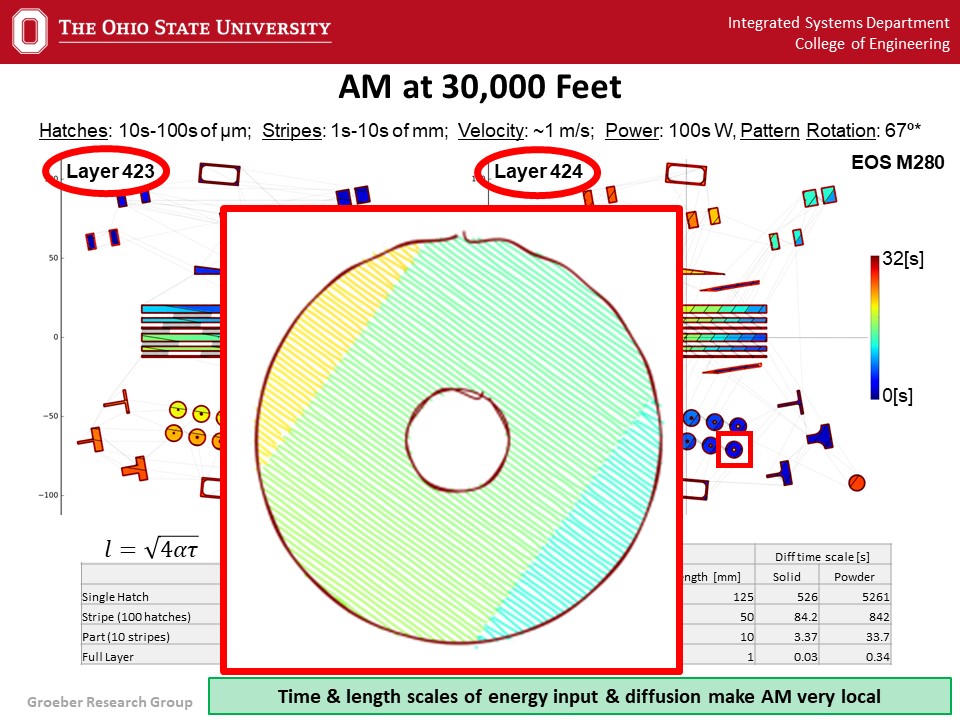
Task: Select the Single Hatch table row label
Action: [x=113, y=597]
